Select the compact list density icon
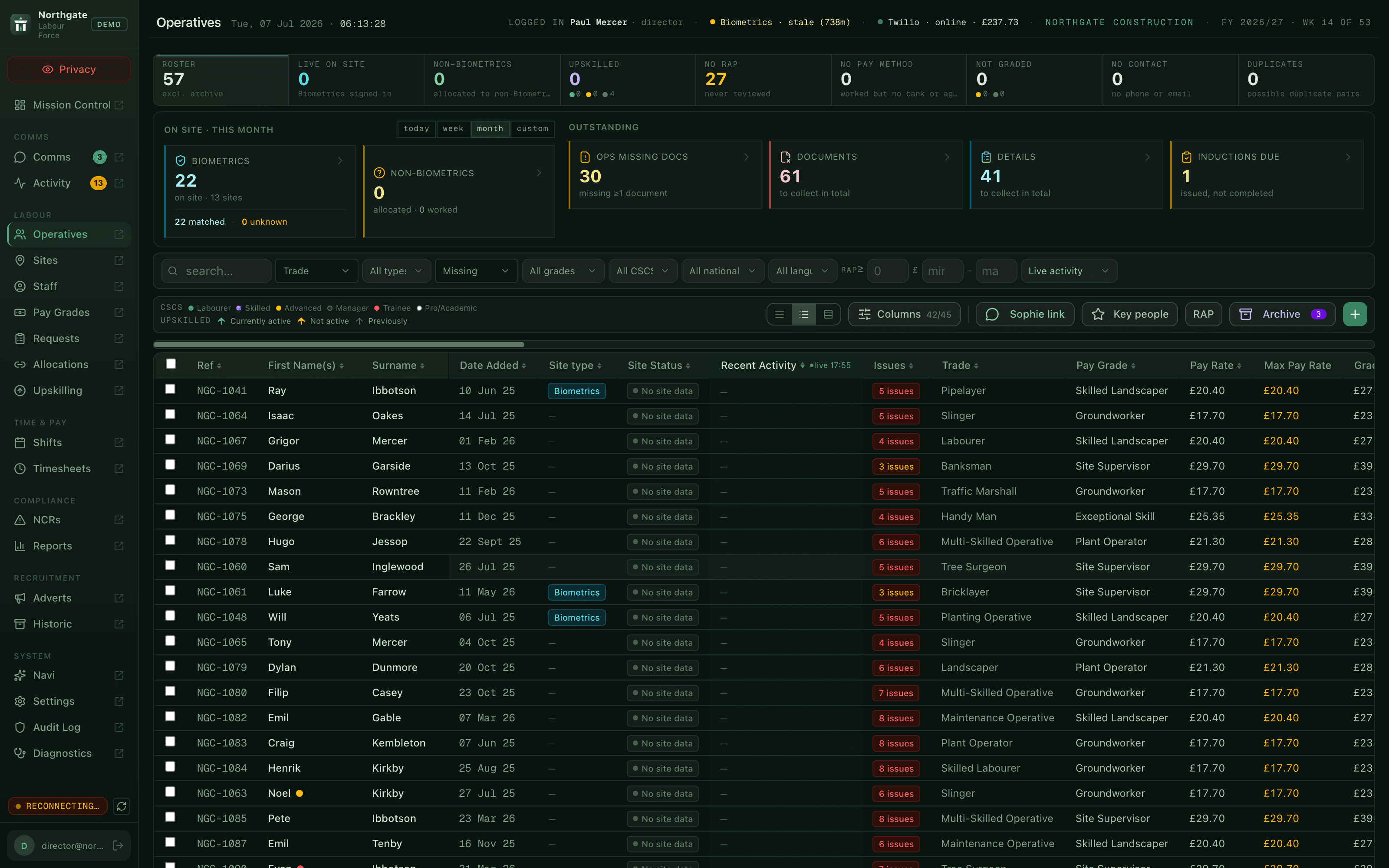Viewport: 1389px width, 868px height. (780, 315)
